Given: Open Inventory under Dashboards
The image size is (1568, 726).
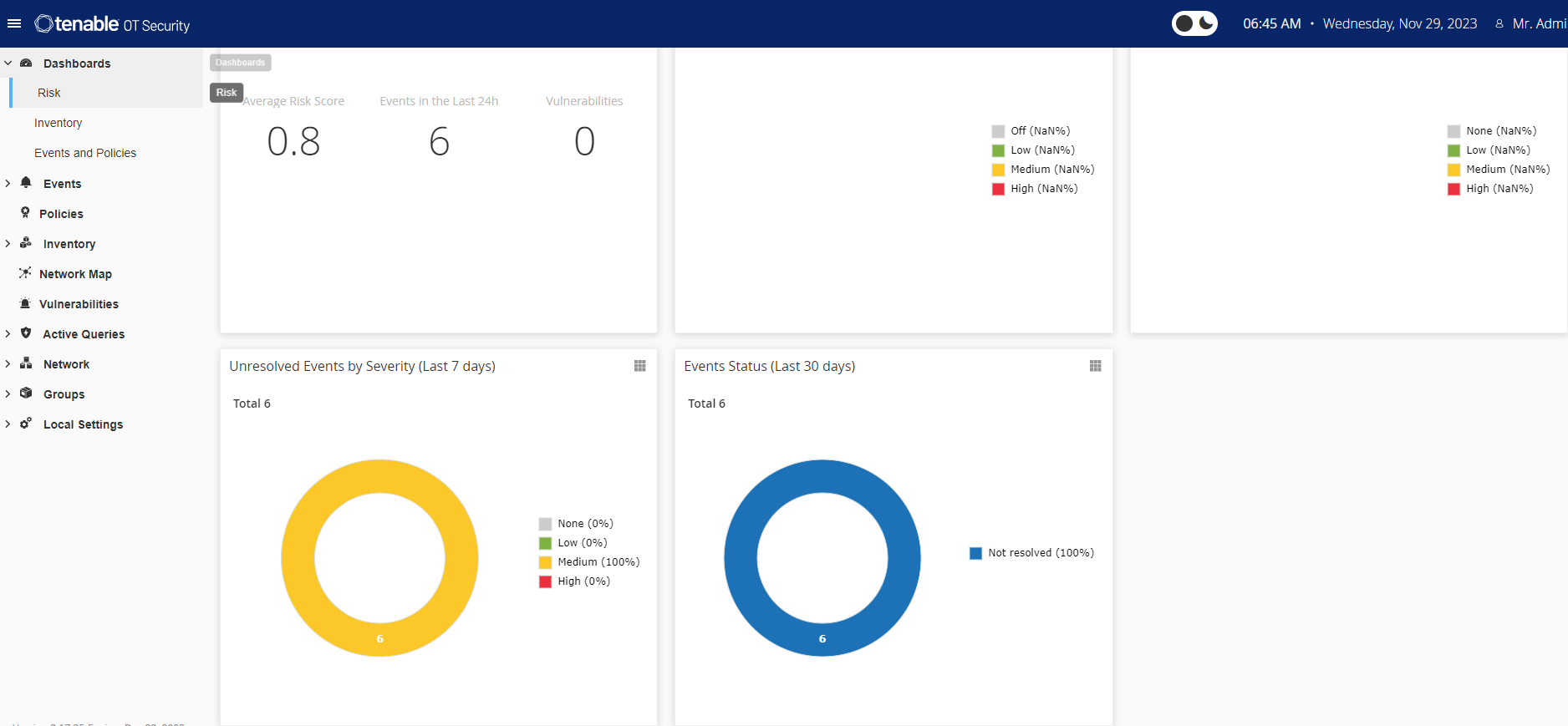Looking at the screenshot, I should (x=58, y=123).
